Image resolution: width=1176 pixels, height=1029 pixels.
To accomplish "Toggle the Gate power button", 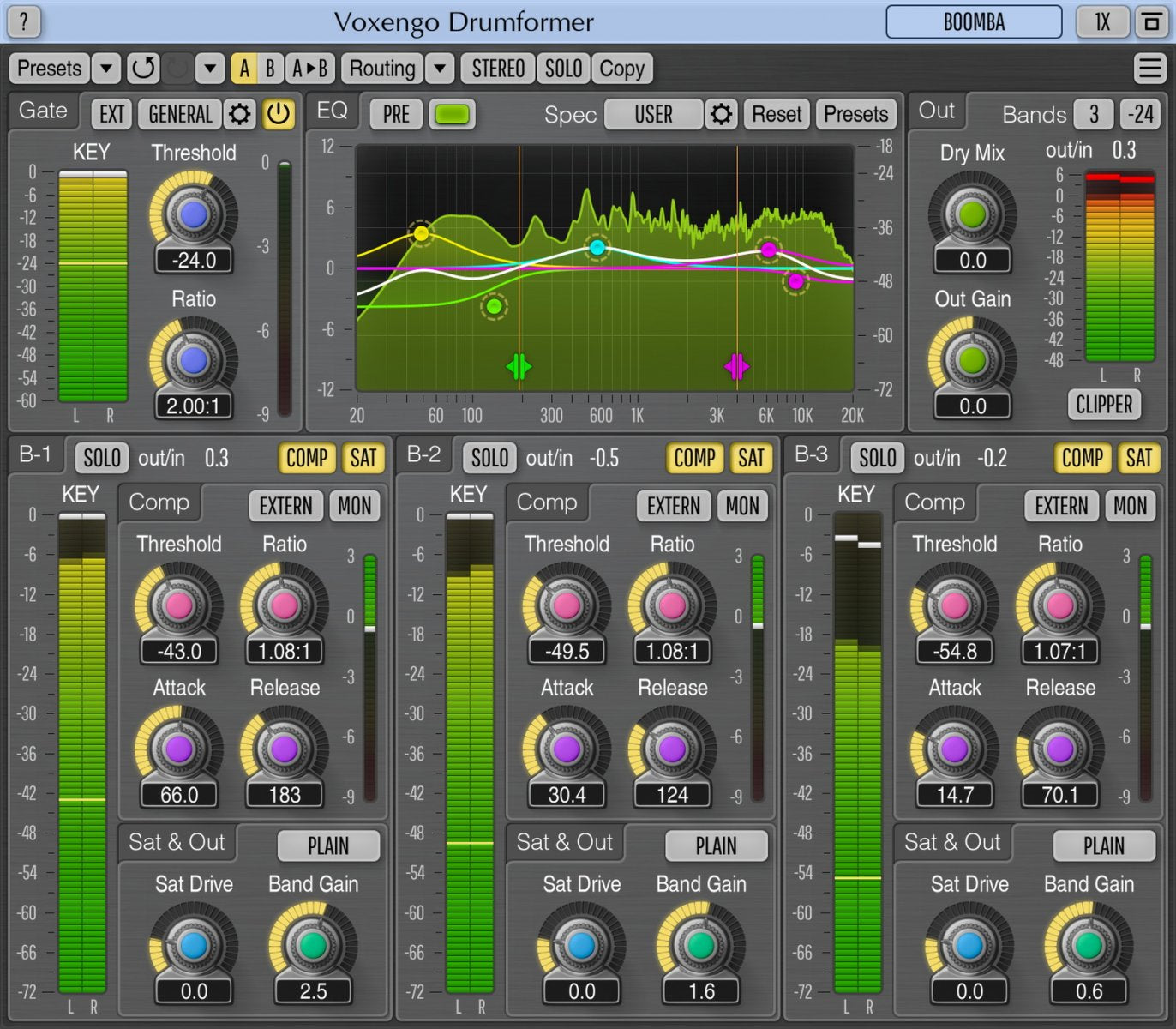I will pyautogui.click(x=278, y=114).
